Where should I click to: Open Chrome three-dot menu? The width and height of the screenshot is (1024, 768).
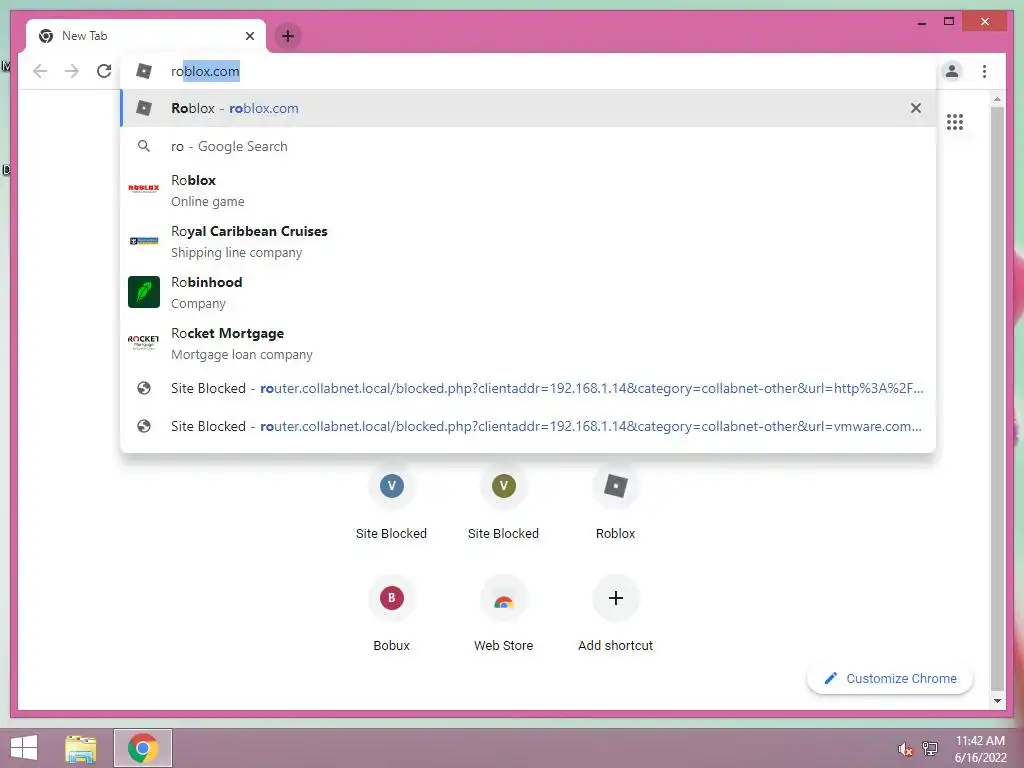[x=984, y=71]
